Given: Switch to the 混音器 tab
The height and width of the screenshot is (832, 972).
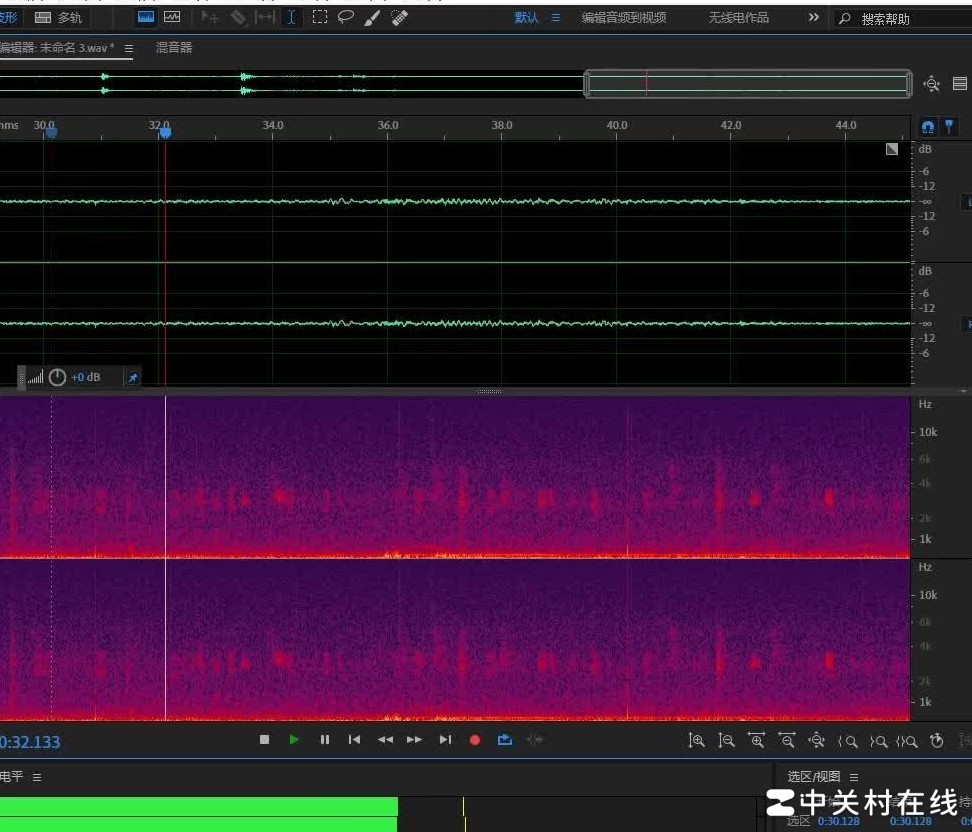Looking at the screenshot, I should click(174, 48).
